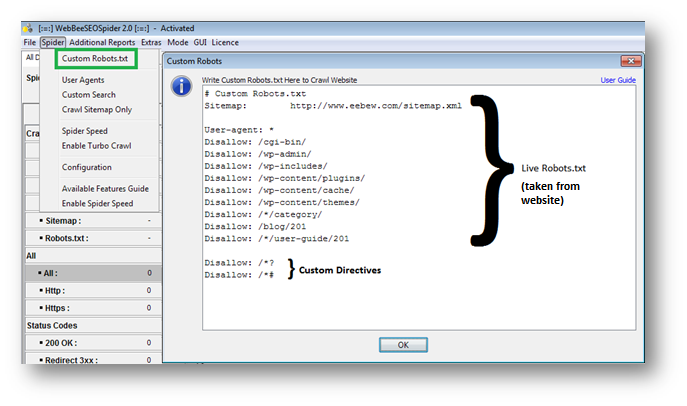
Task: Select the Sitemap row in sidebar
Action: 93,221
